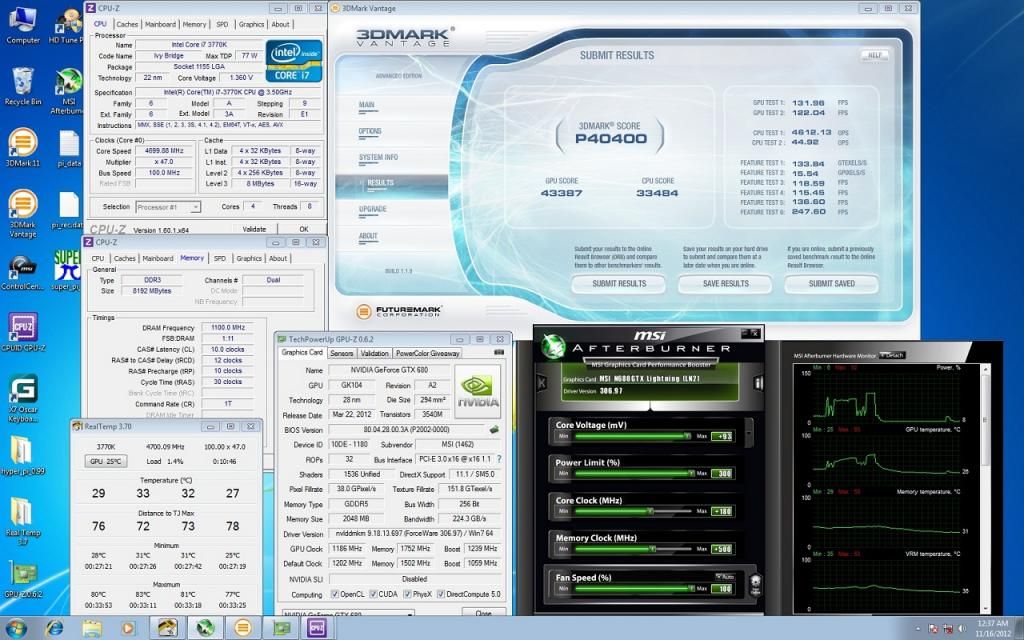Open the GPU-Z 0.6.2 desktop icon
1024x640 pixels.
[23, 579]
